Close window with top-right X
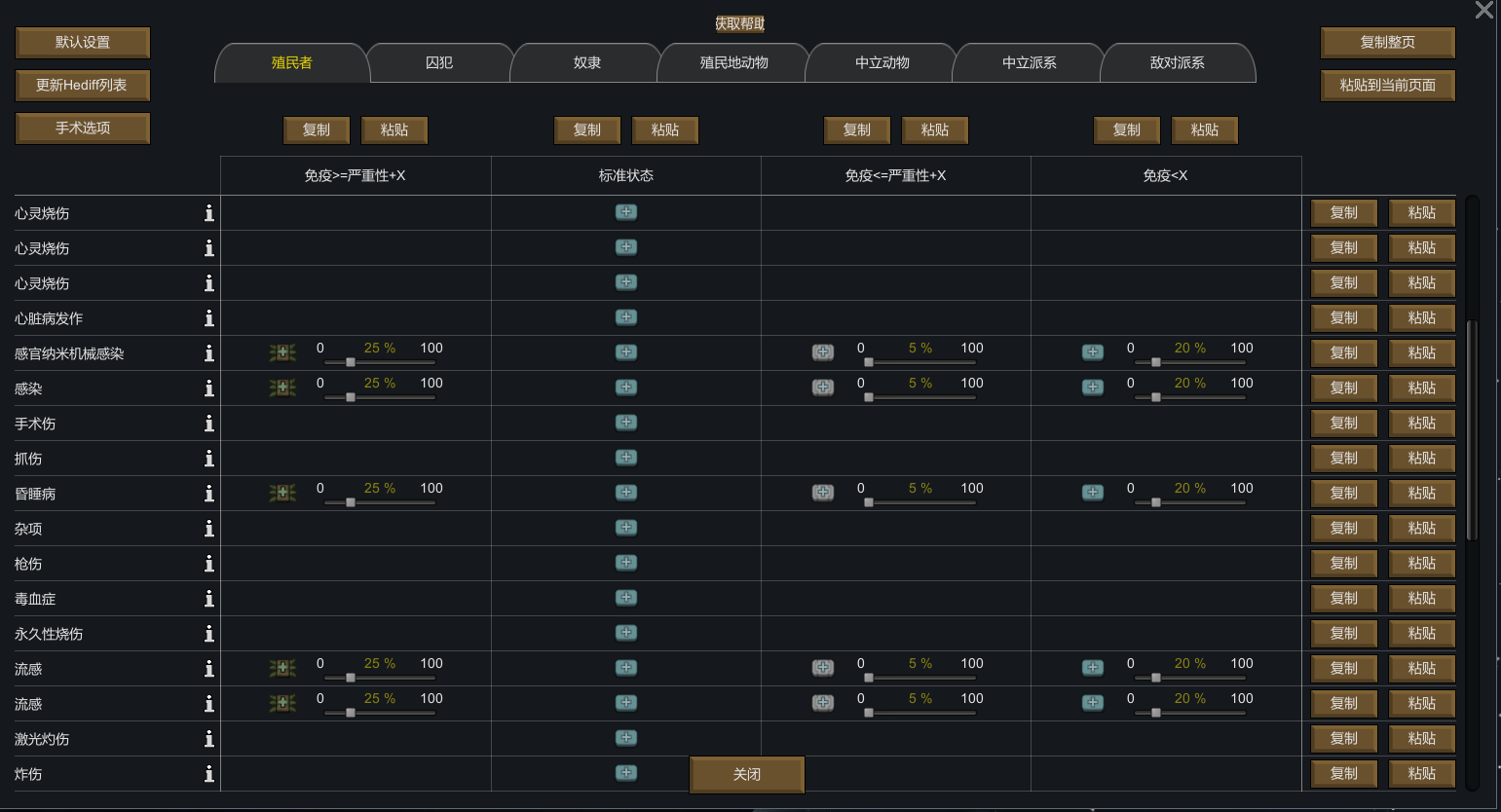 1483,11
